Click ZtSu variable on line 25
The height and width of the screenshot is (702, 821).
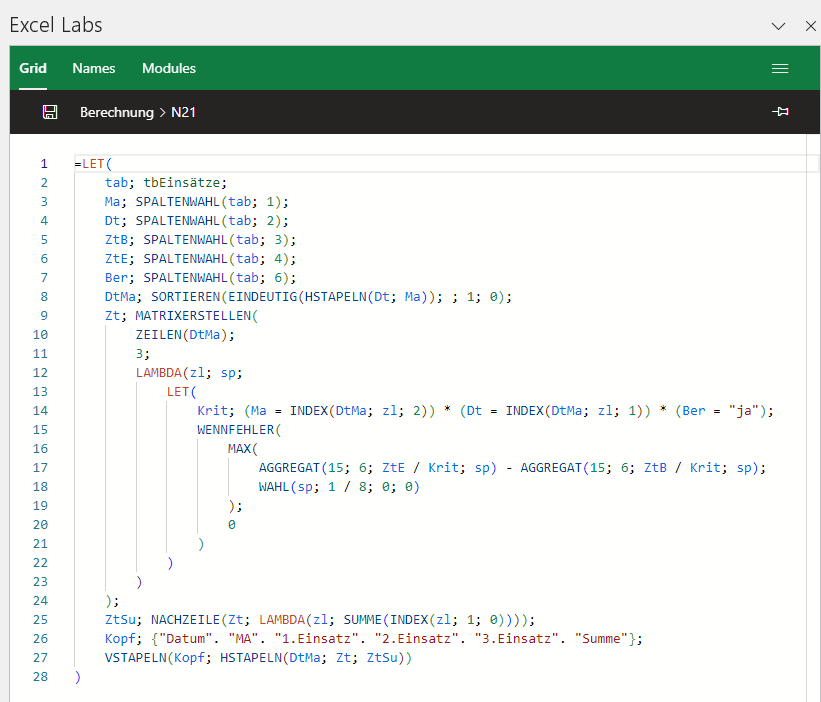pyautogui.click(x=120, y=620)
